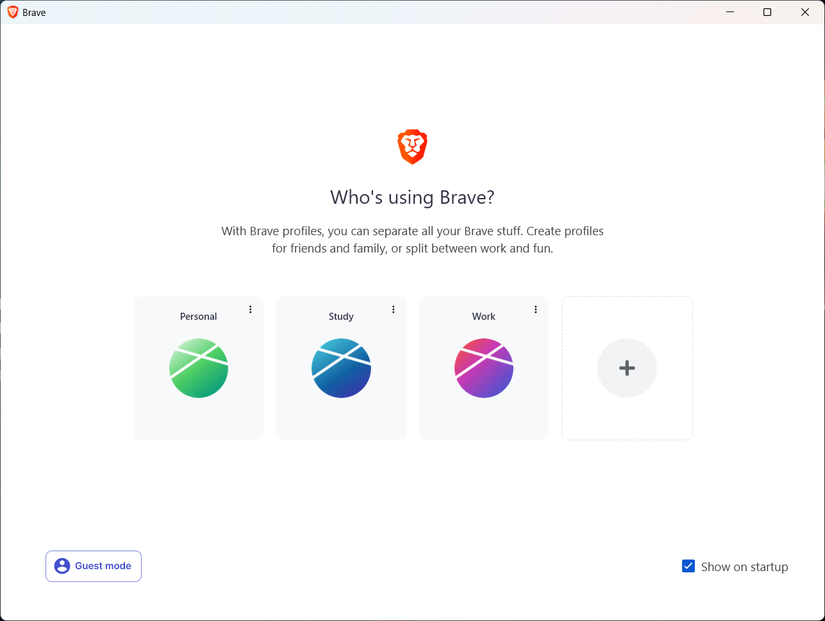Open more options for Study profile
This screenshot has height=621, width=825.
pyautogui.click(x=393, y=309)
